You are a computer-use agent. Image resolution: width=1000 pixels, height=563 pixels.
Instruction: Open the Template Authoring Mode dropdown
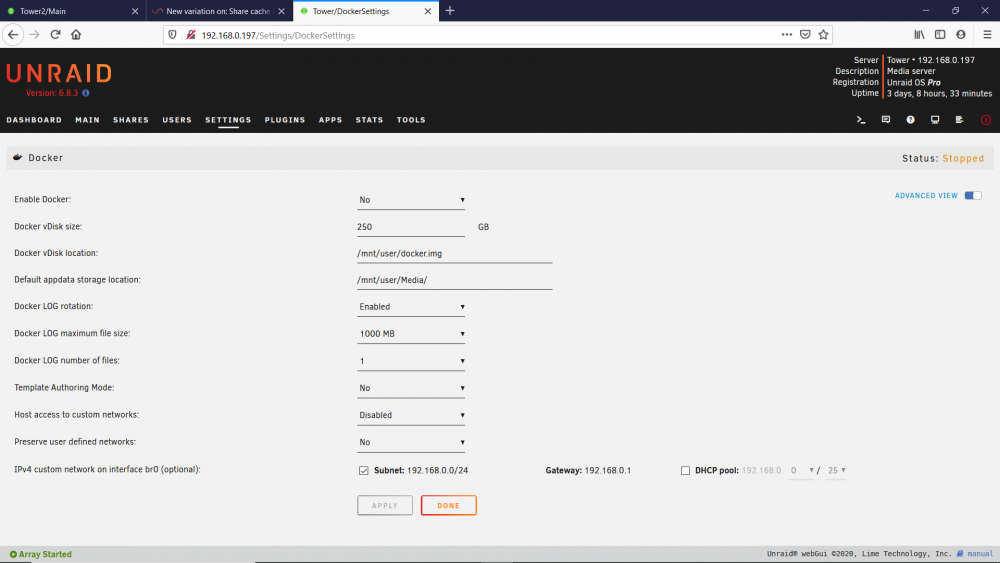point(411,388)
